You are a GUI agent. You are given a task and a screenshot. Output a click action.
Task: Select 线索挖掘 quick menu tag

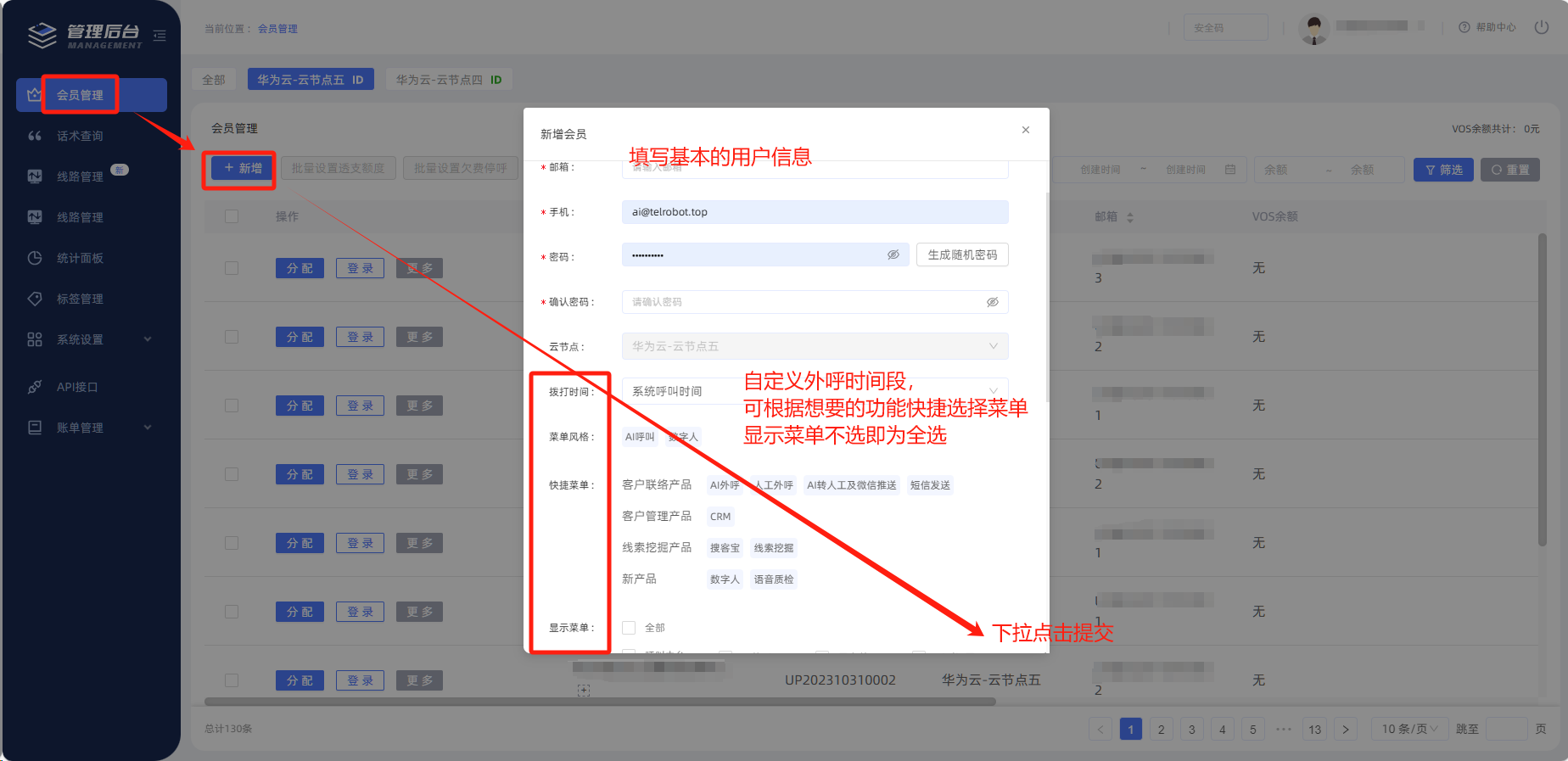(774, 548)
